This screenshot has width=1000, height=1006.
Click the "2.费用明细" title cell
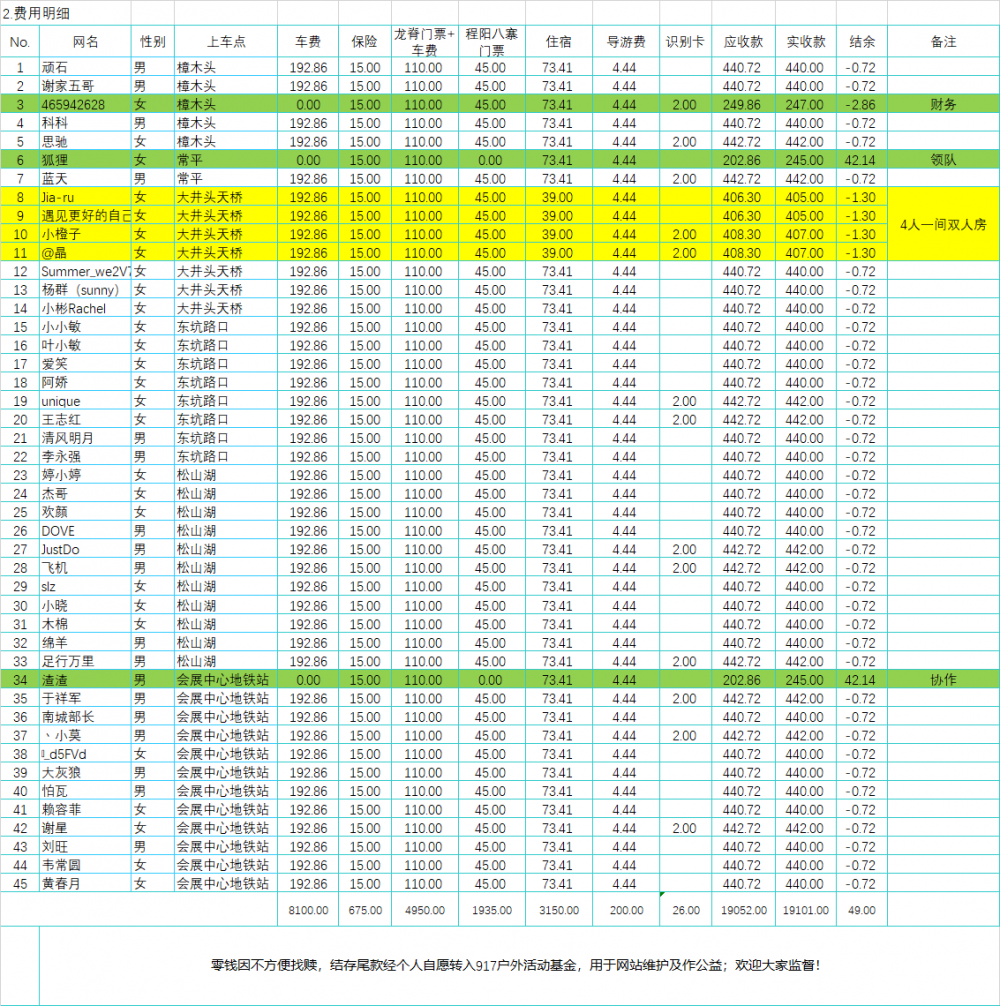[x=39, y=13]
